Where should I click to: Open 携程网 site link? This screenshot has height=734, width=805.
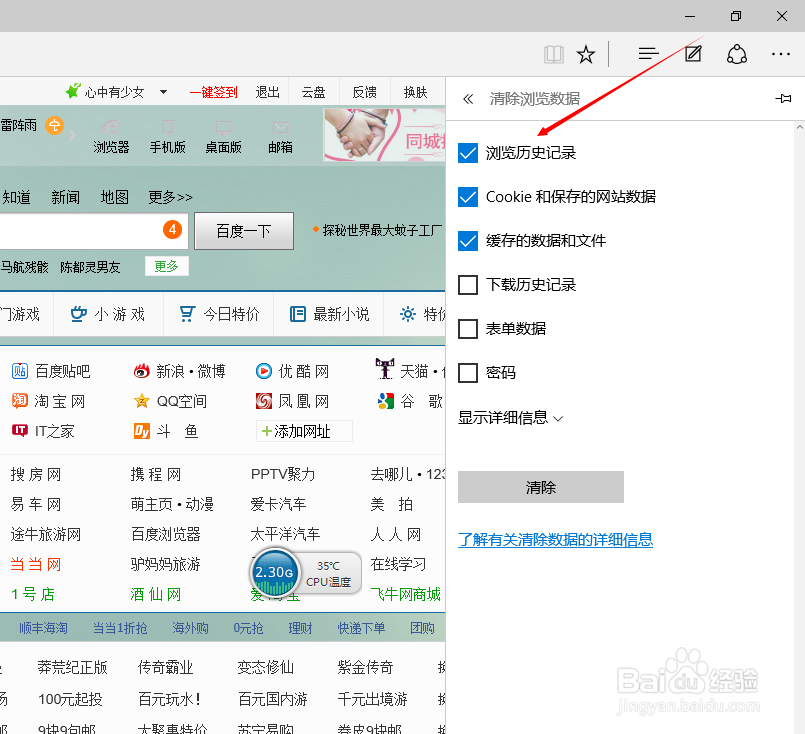[156, 474]
